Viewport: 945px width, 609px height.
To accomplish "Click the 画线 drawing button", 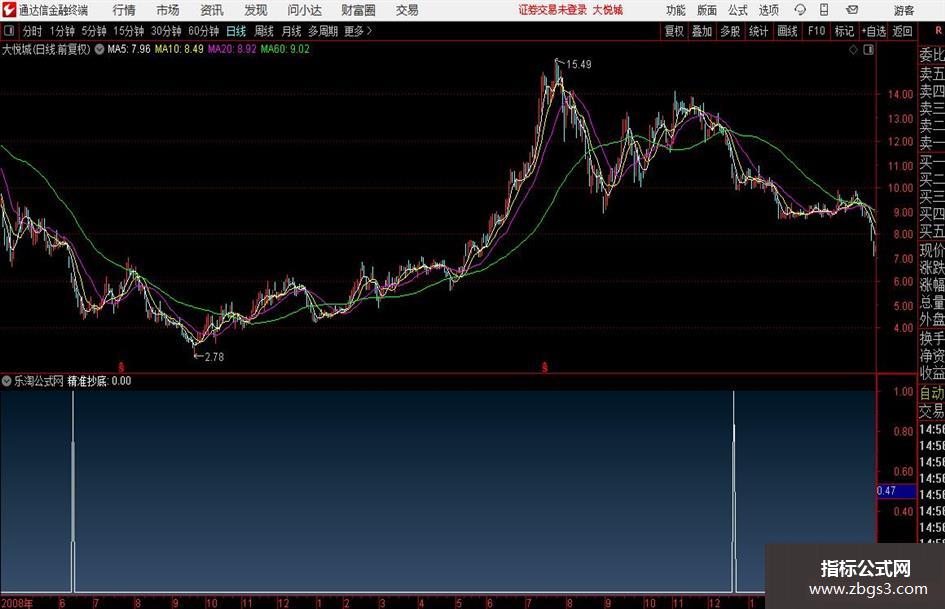I will [787, 31].
